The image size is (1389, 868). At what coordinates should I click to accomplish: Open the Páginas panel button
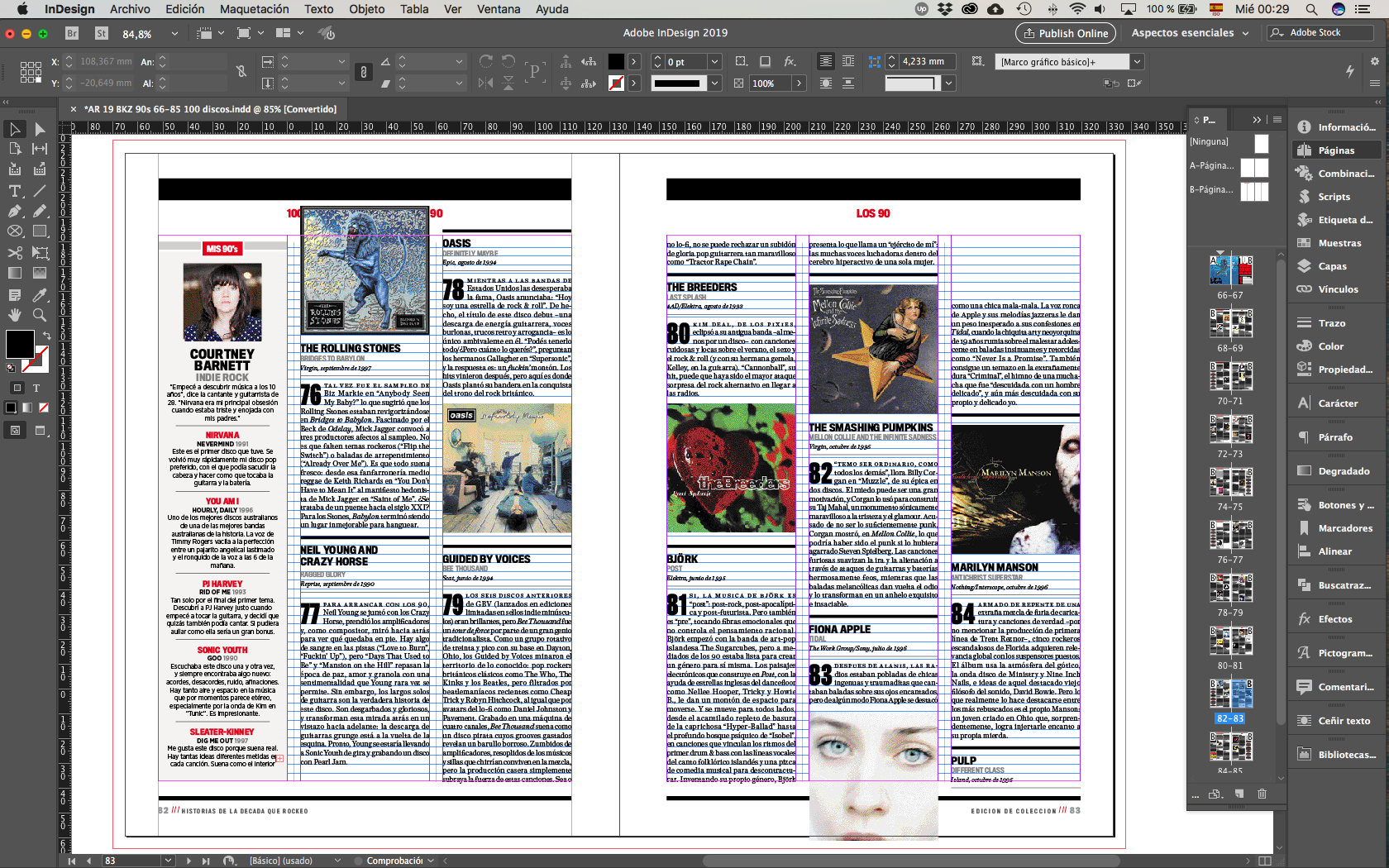pos(1336,150)
